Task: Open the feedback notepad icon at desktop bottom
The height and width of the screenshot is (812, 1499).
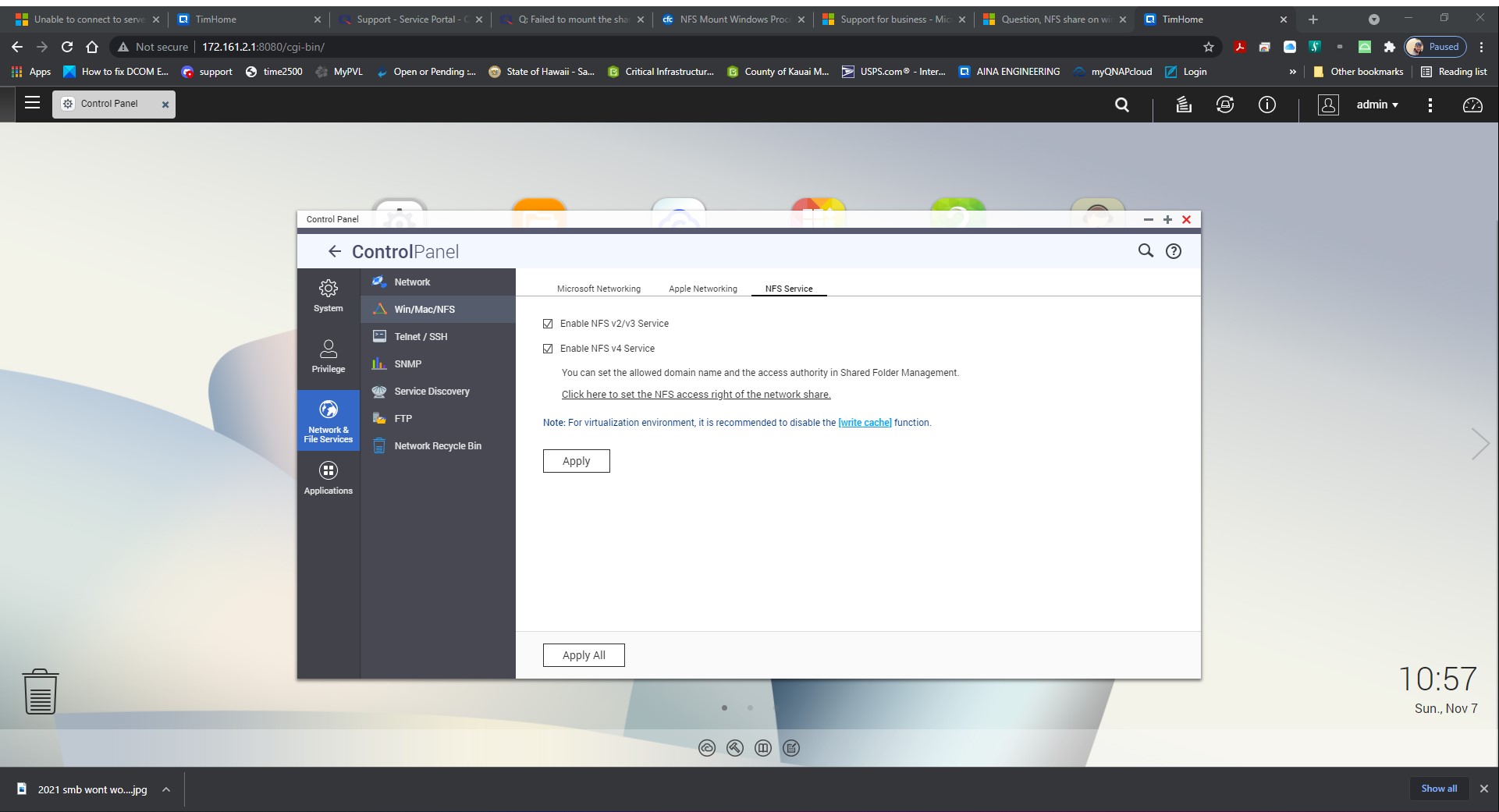Action: click(791, 748)
